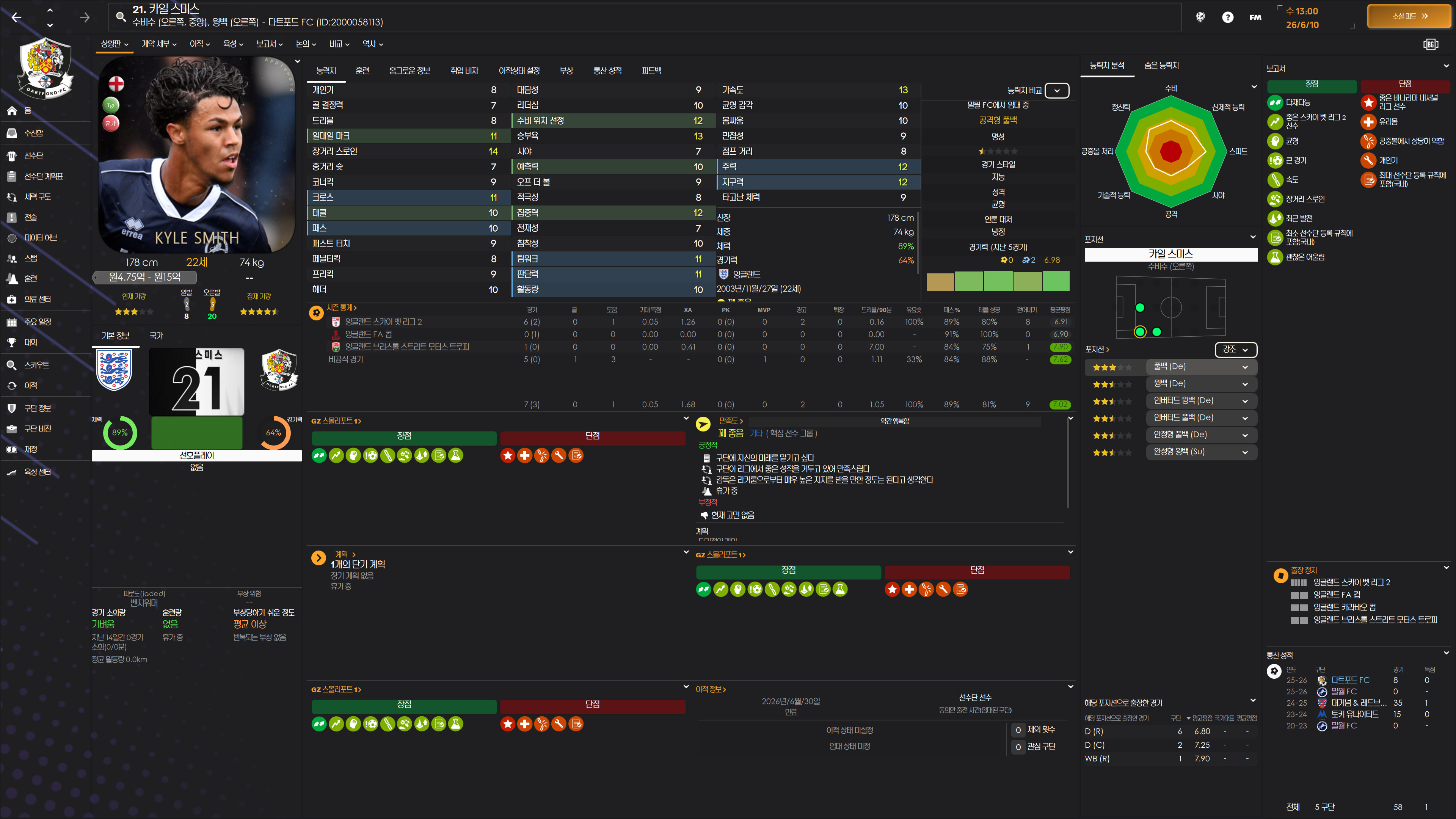Toggle the Tgt green badge on portrait
The height and width of the screenshot is (819, 1456).
tap(111, 105)
